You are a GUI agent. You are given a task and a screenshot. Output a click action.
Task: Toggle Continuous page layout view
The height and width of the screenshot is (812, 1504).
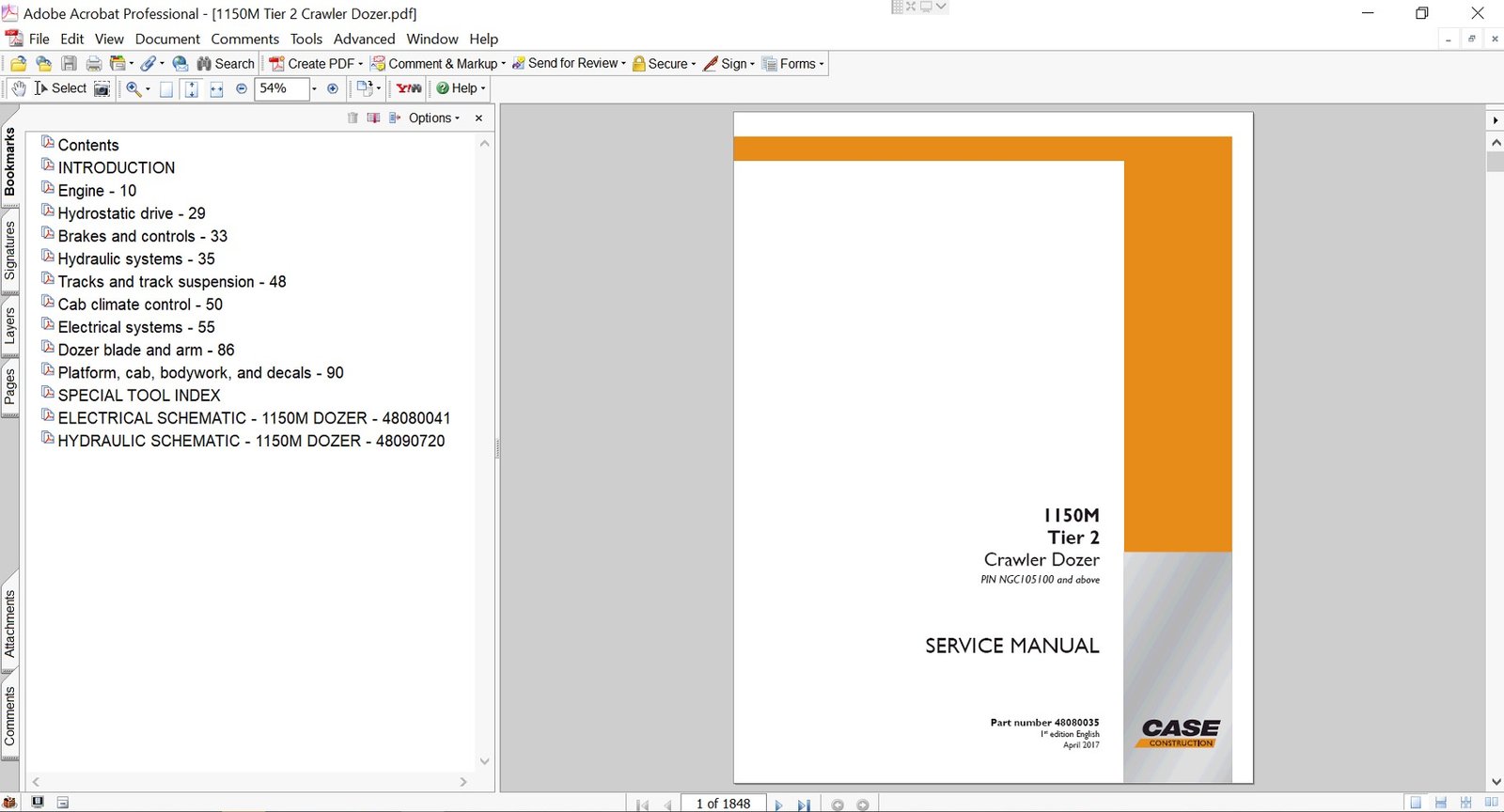click(1440, 803)
